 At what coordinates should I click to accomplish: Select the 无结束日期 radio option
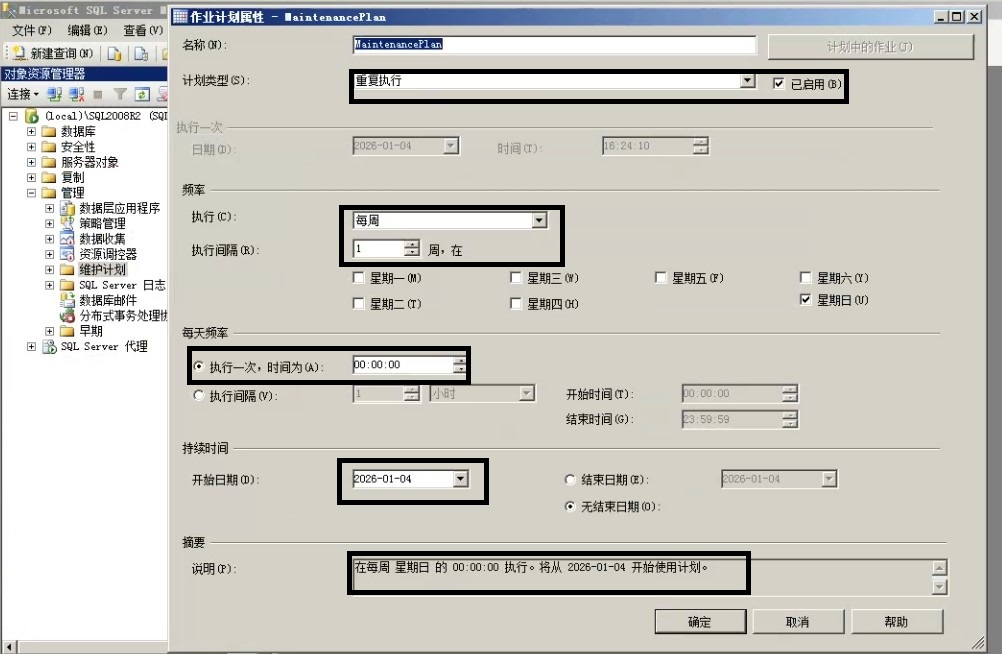pos(571,506)
